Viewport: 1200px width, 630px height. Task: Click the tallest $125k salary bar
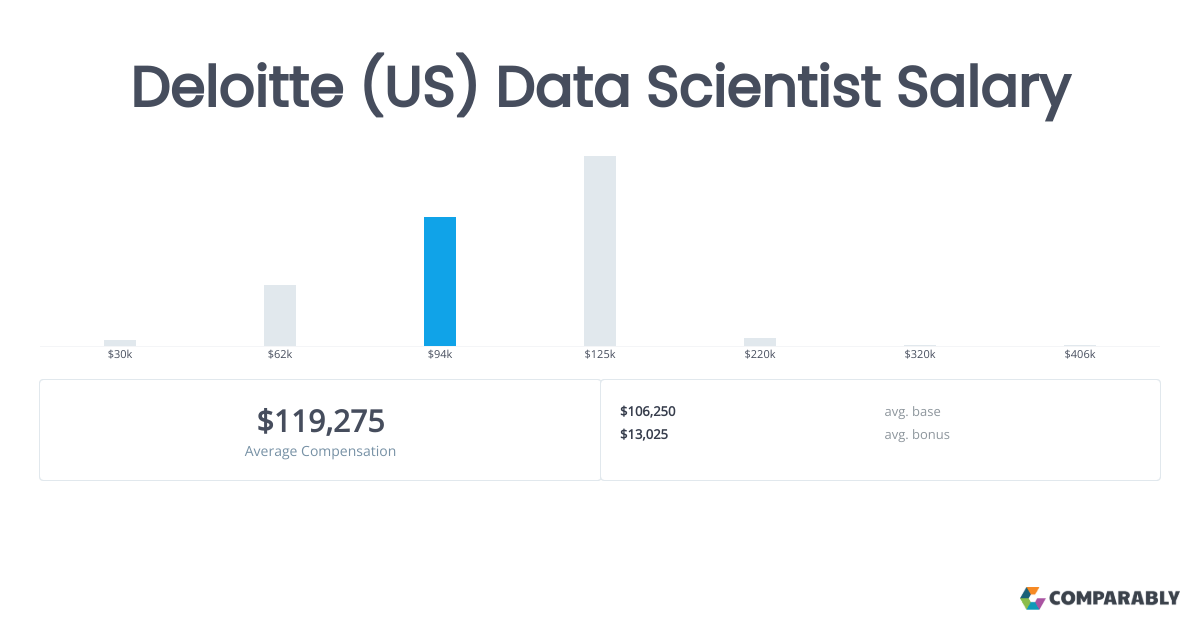600,251
